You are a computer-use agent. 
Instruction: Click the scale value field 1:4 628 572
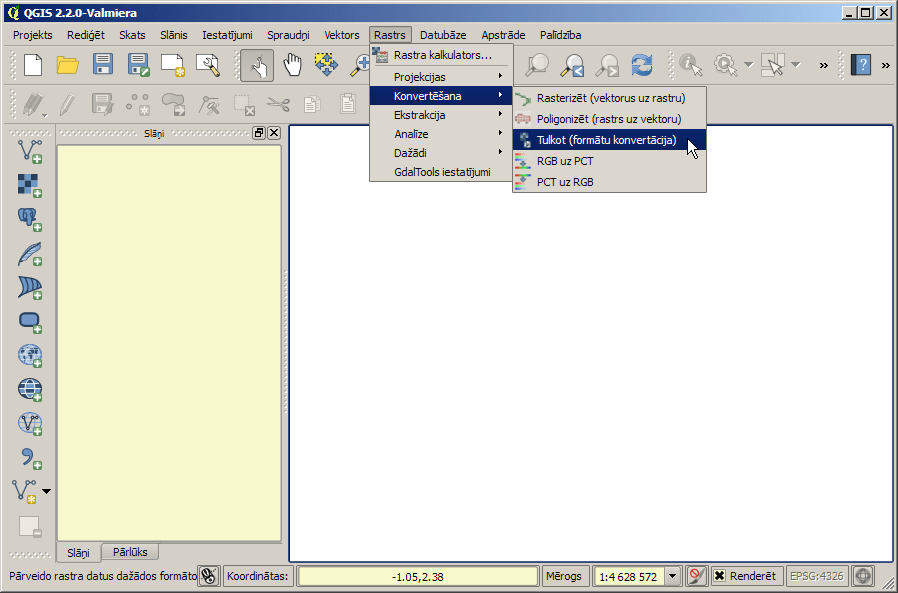pyautogui.click(x=629, y=576)
